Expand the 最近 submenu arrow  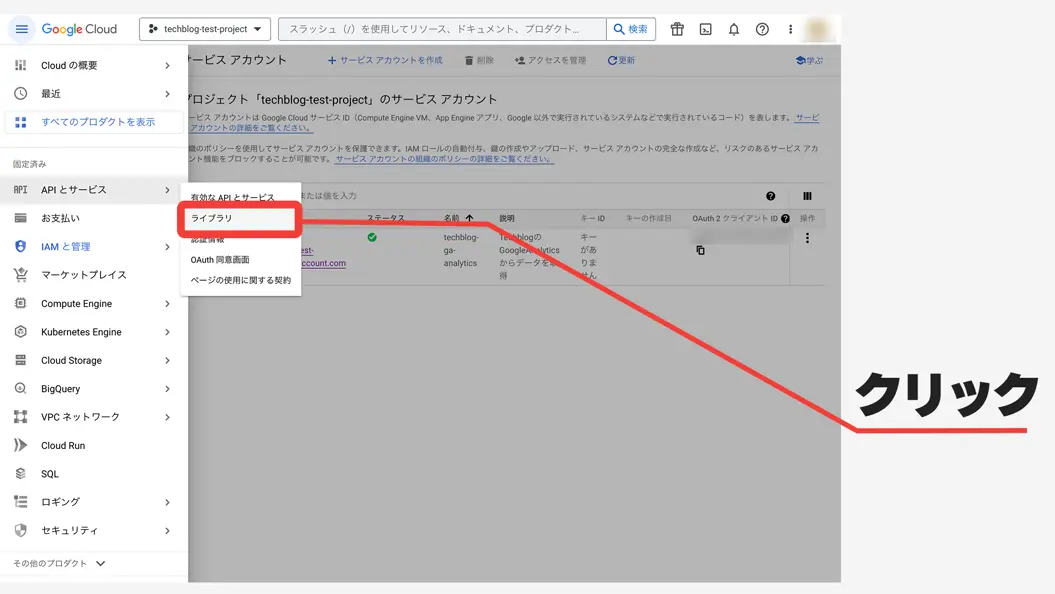click(167, 94)
